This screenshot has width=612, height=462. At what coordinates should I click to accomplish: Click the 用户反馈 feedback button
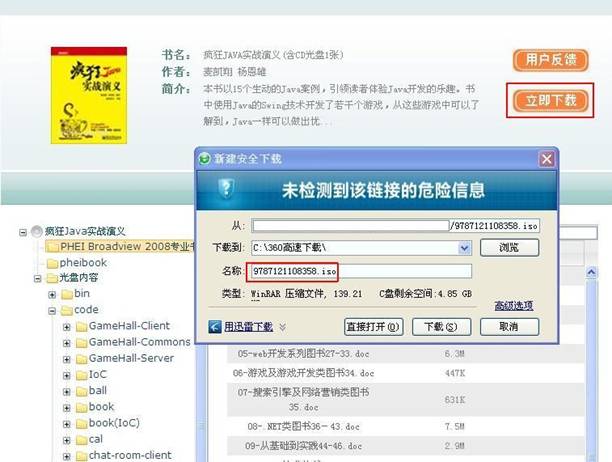550,60
